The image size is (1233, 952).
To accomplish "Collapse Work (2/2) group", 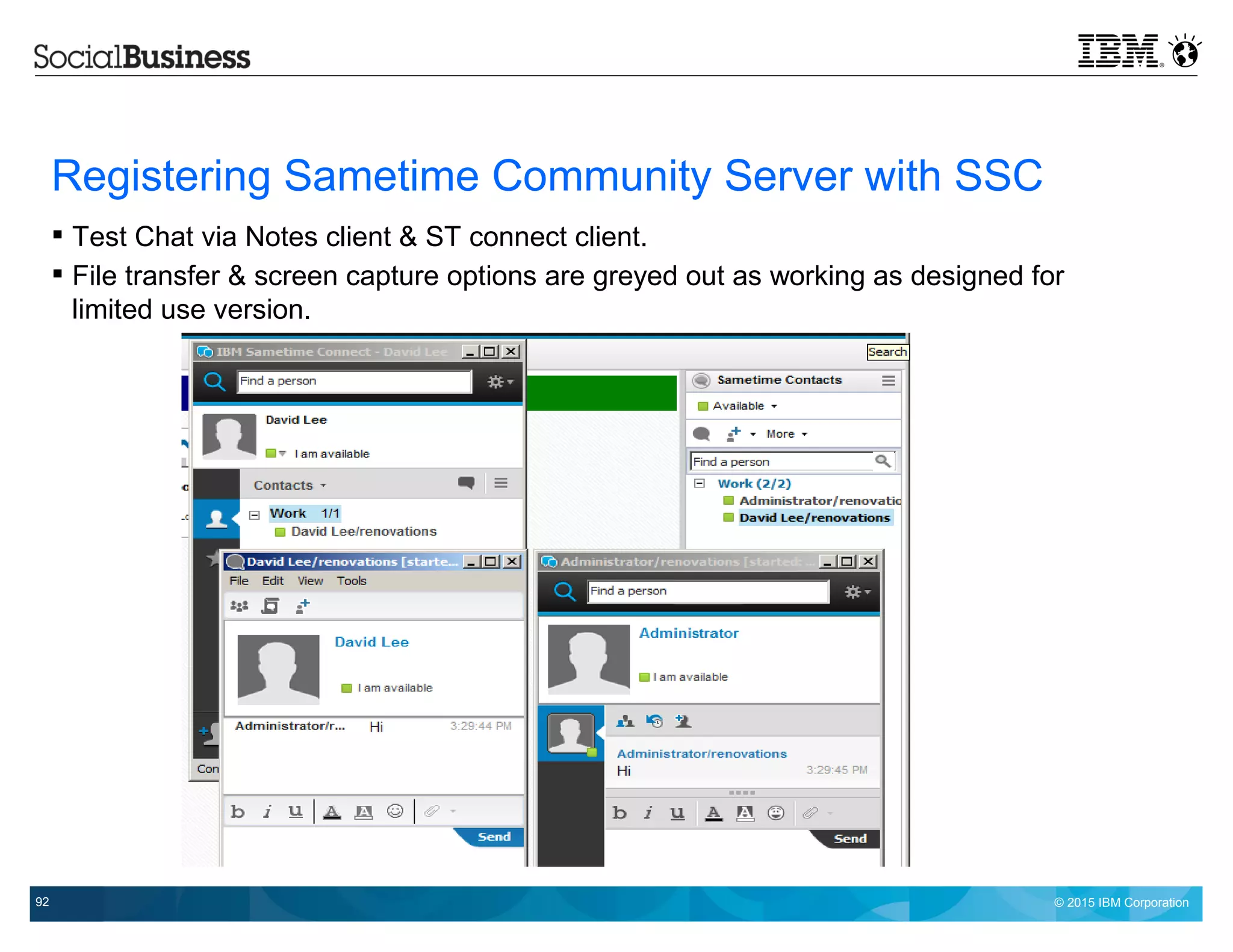I will pyautogui.click(x=699, y=483).
